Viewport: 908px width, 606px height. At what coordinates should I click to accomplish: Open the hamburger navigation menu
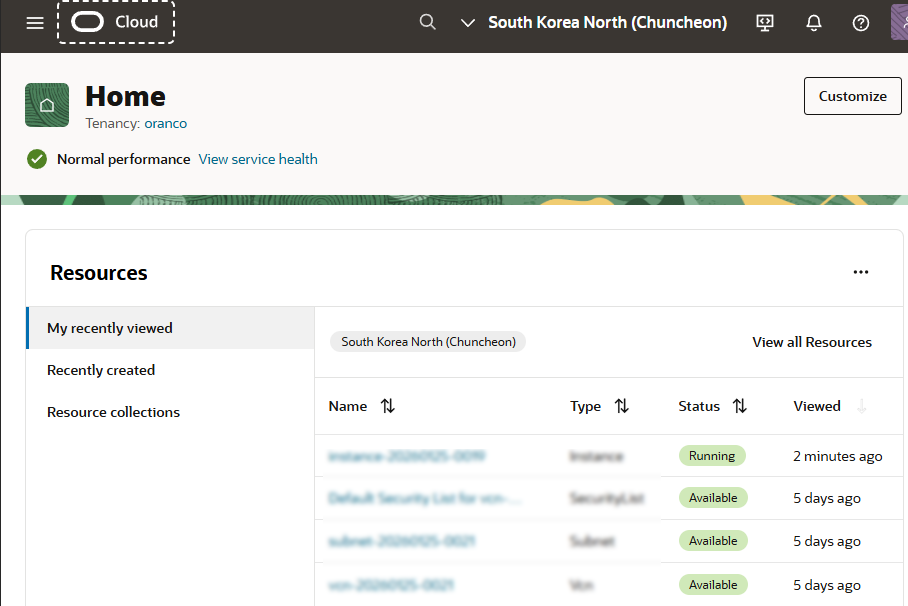(x=35, y=23)
